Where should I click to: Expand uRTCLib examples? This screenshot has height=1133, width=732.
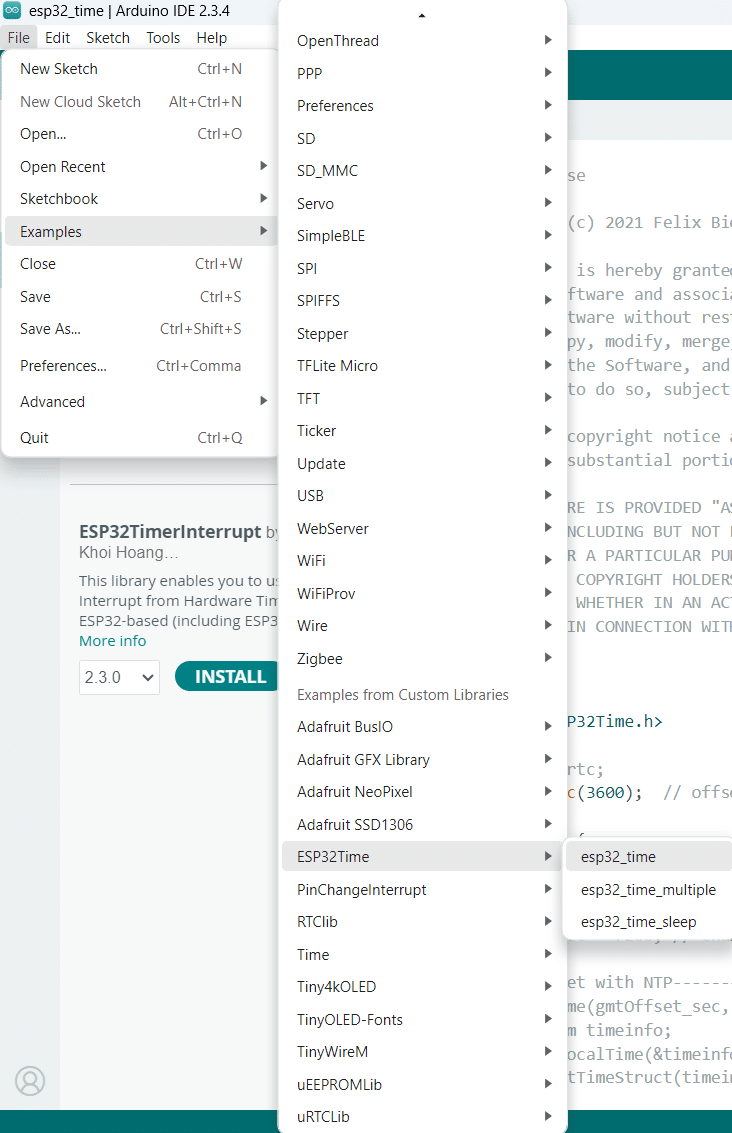[422, 1116]
